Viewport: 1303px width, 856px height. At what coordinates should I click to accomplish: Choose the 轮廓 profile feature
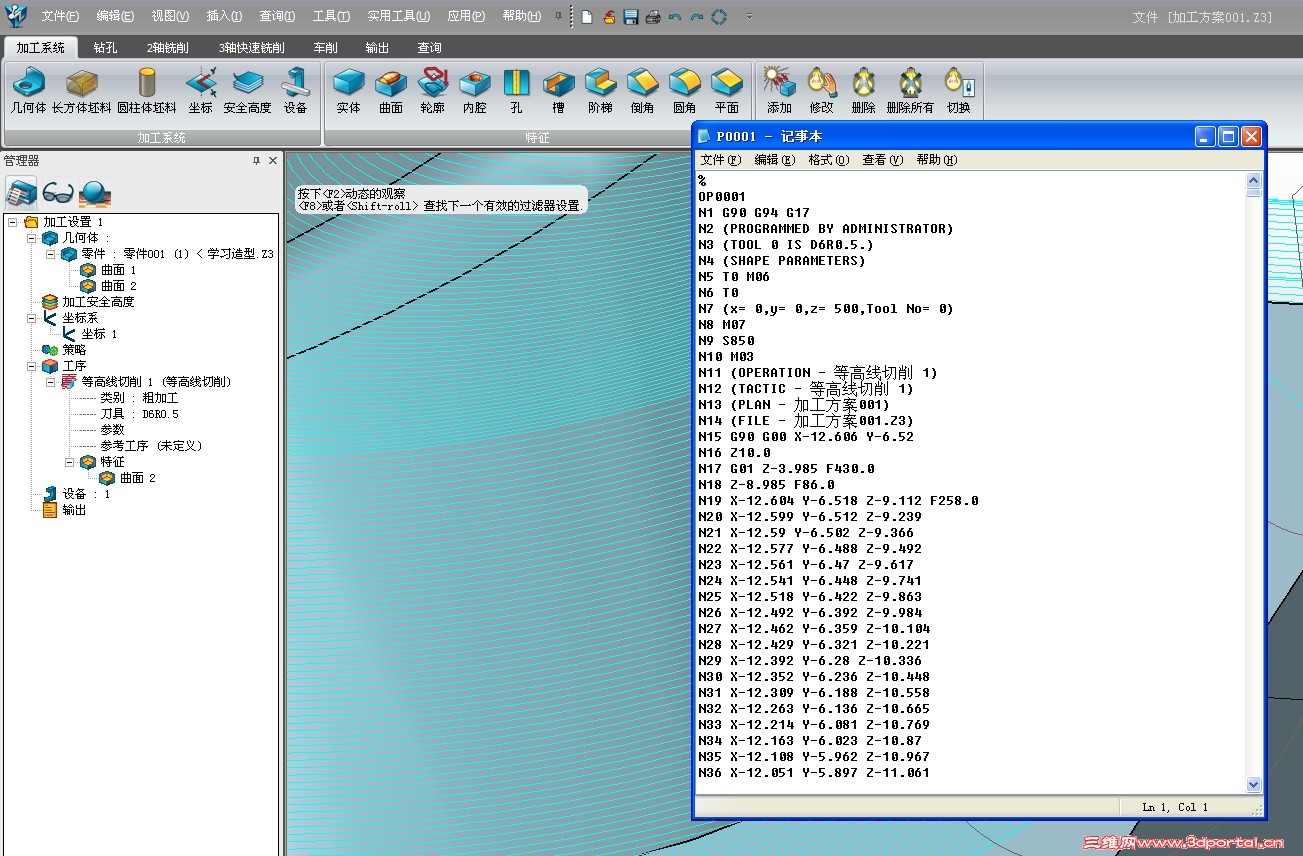432,91
